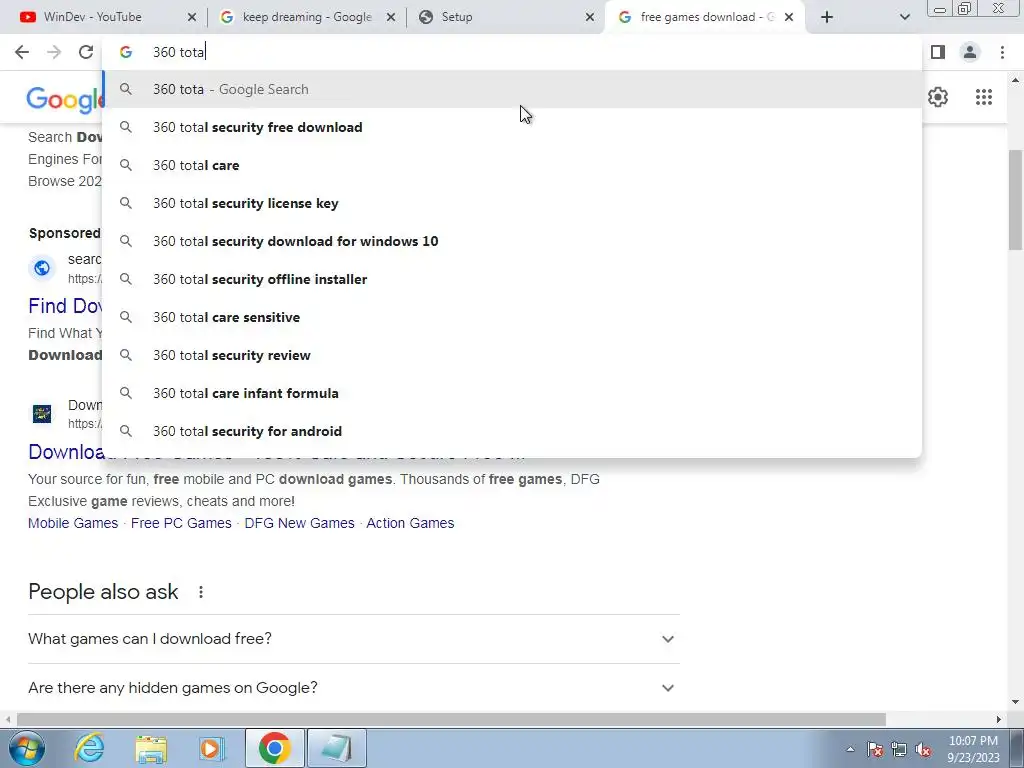Close the WinDev - YouTube tab
Screen dimensions: 1024x768
point(191,17)
